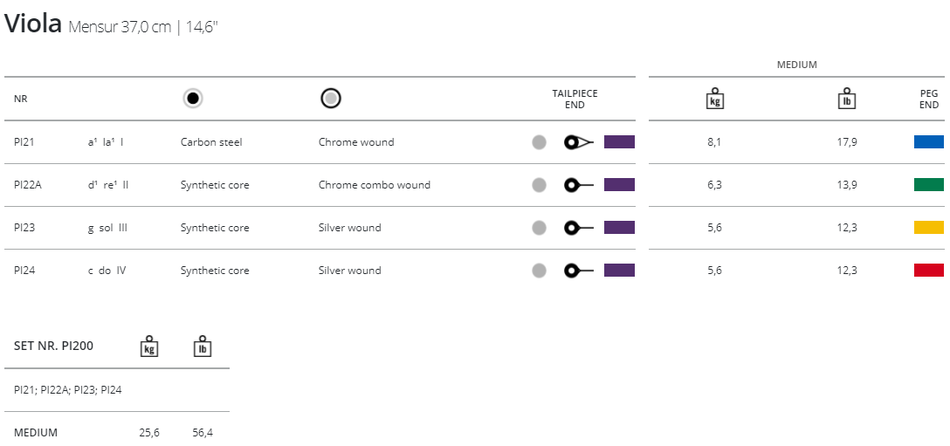Viewport: 950px width, 446px height.
Task: Click the gray dot in the PI24 row
Action: 539,271
